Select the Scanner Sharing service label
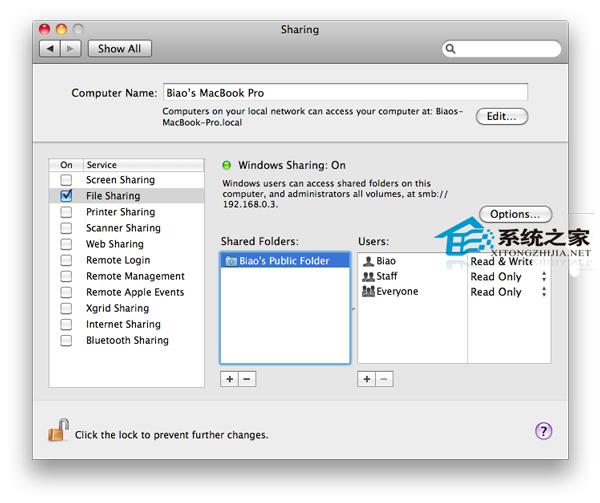 point(123,228)
